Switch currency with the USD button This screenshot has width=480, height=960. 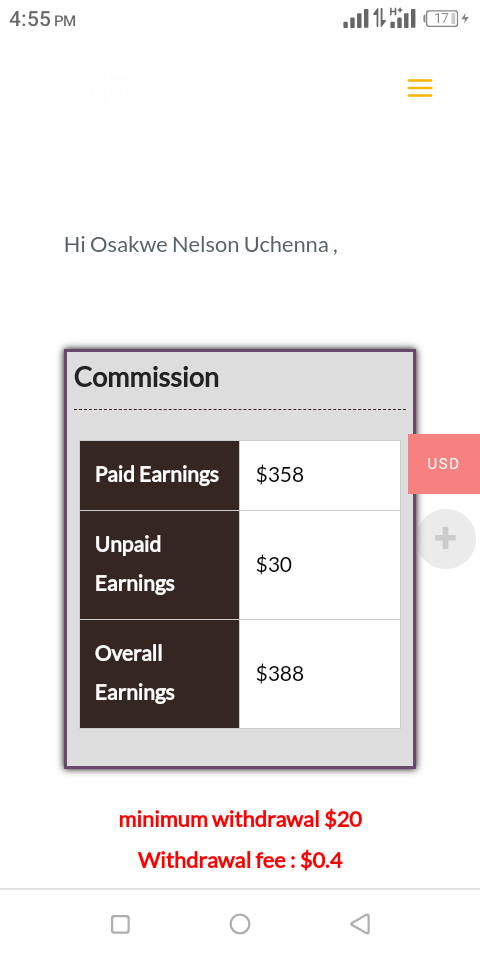[x=444, y=463]
